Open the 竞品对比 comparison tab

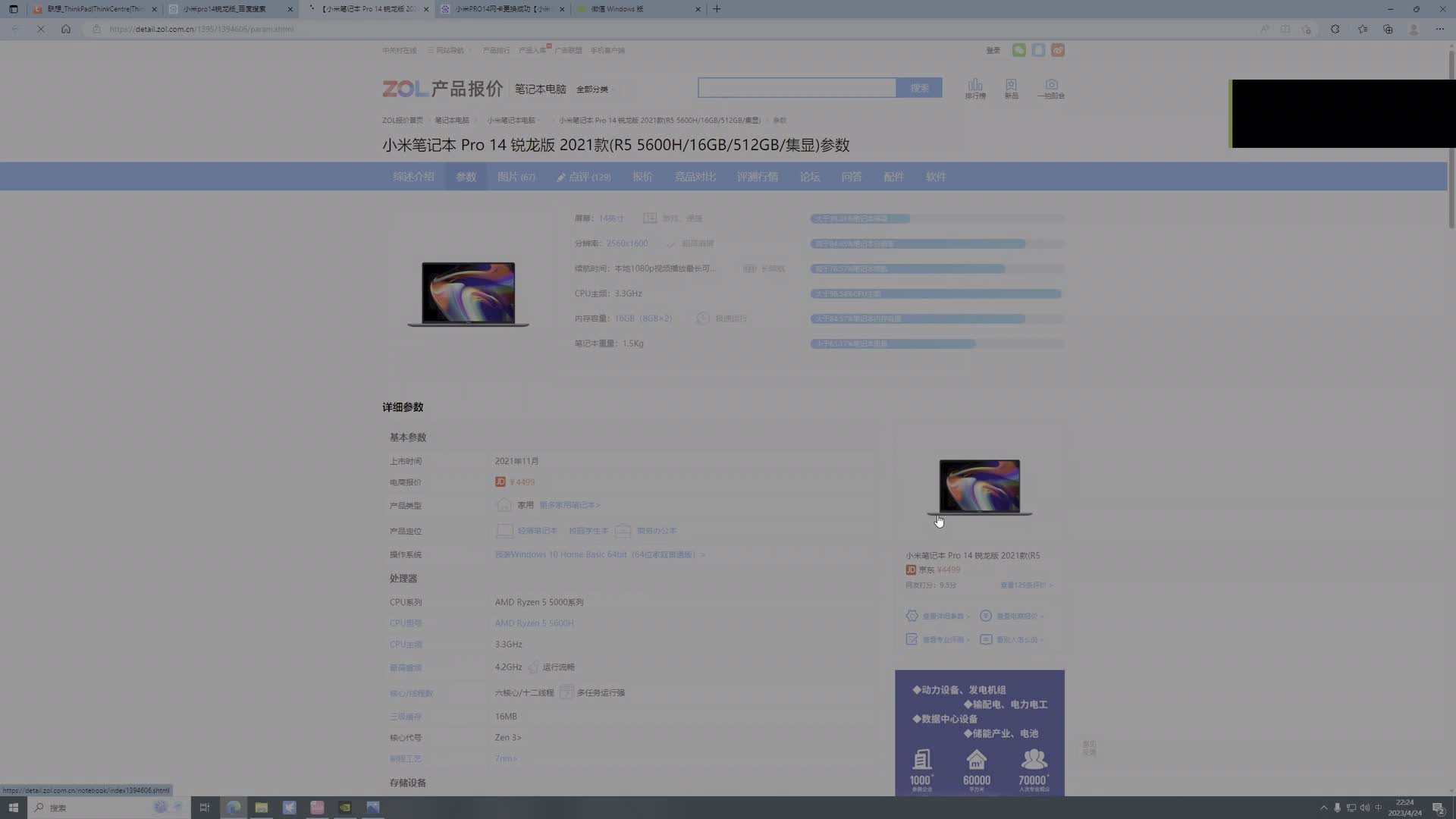pos(695,177)
